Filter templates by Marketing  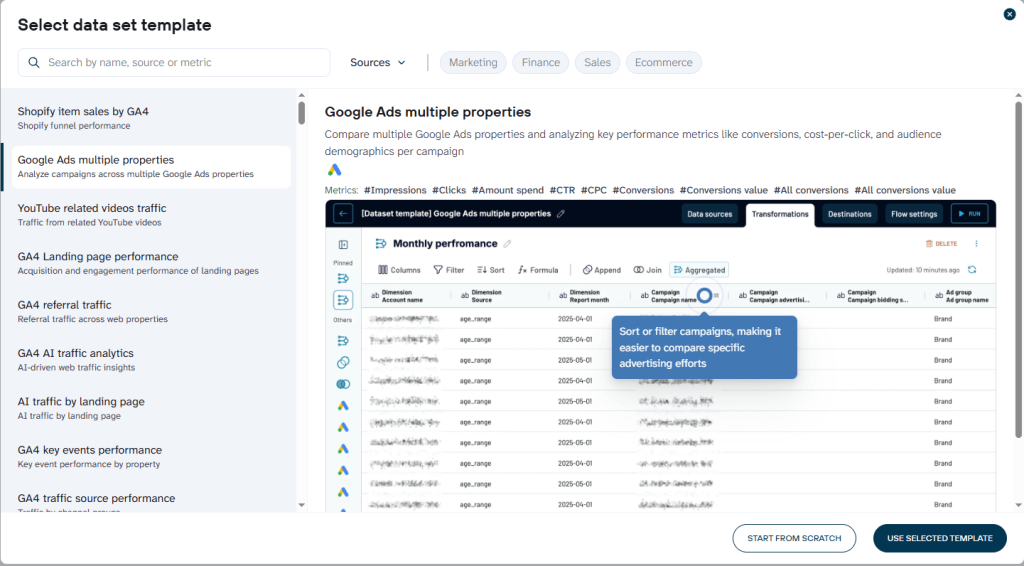tap(473, 63)
